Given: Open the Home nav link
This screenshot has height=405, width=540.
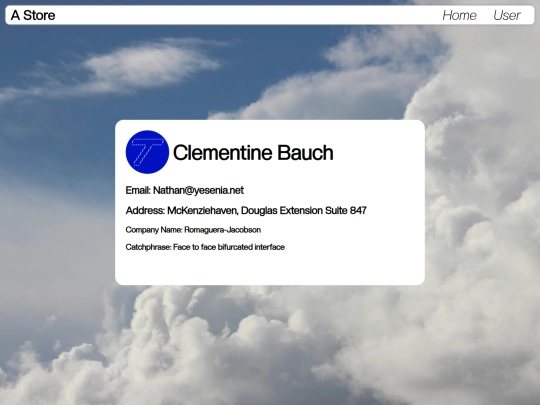Looking at the screenshot, I should (x=459, y=15).
